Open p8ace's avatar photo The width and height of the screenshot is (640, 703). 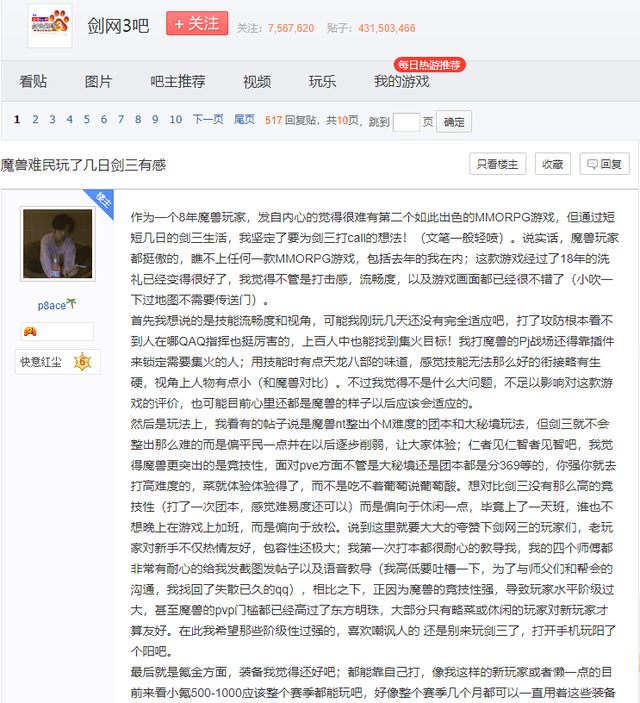point(57,244)
